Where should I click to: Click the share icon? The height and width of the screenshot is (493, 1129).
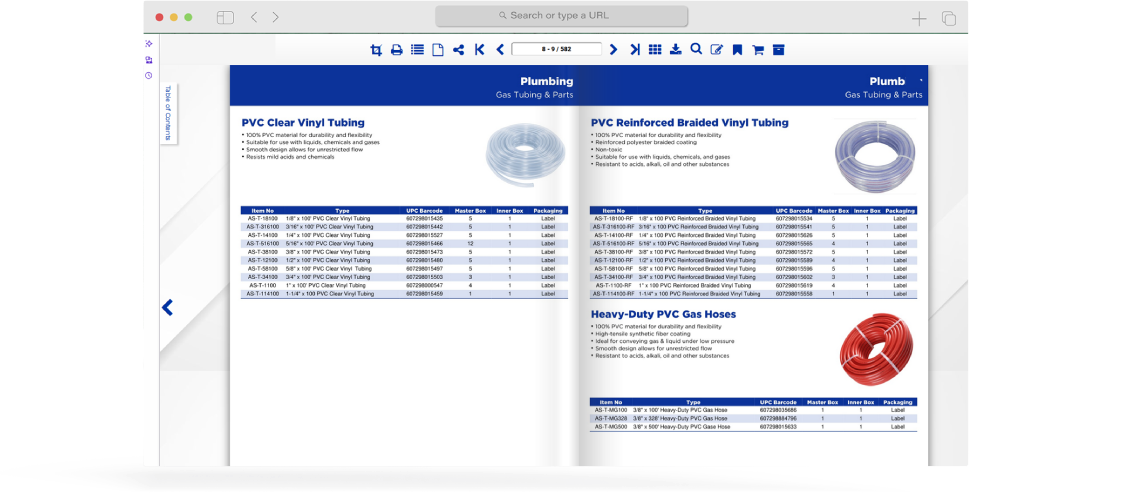tap(458, 50)
